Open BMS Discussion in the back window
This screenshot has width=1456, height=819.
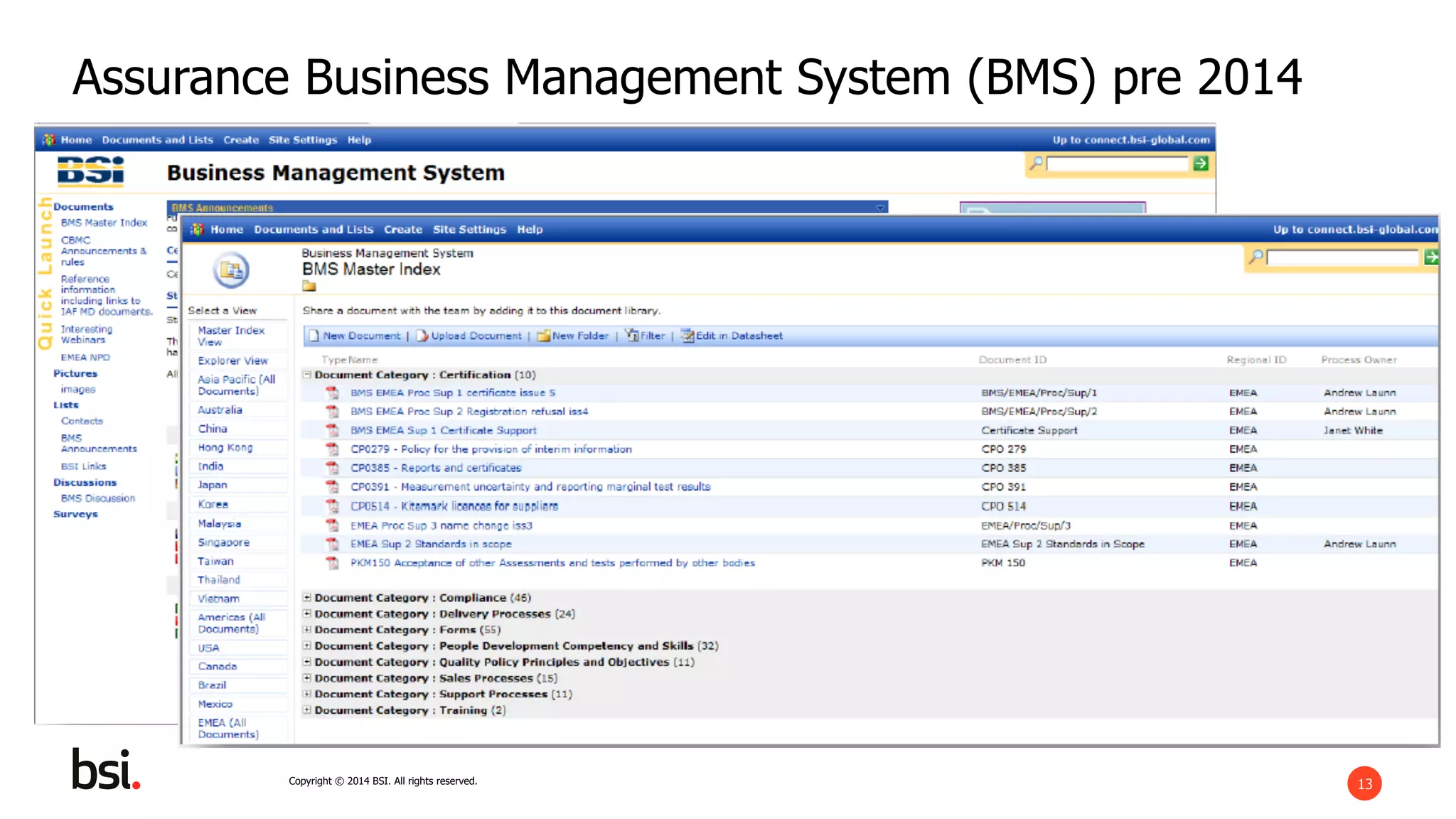click(97, 498)
